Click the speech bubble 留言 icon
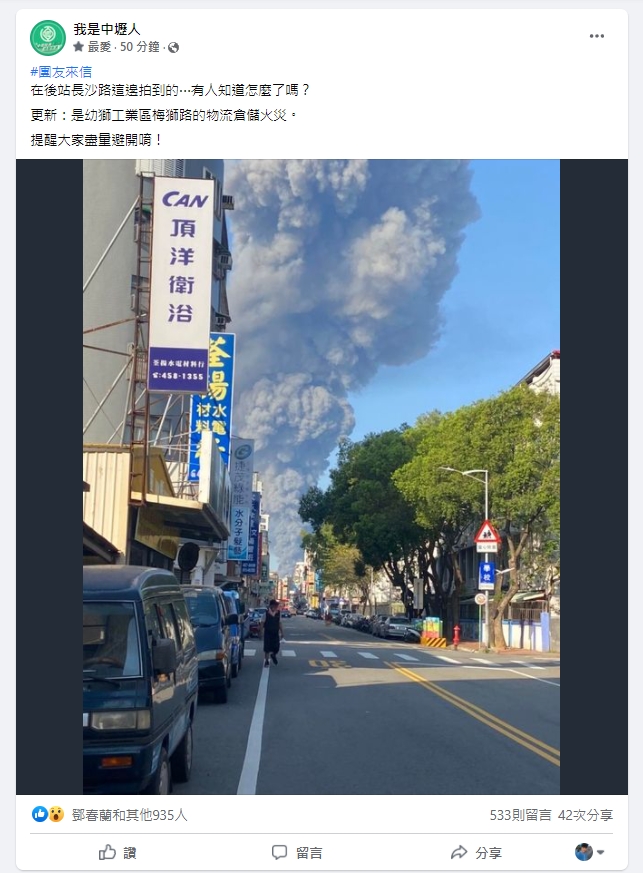This screenshot has width=643, height=873. [279, 852]
